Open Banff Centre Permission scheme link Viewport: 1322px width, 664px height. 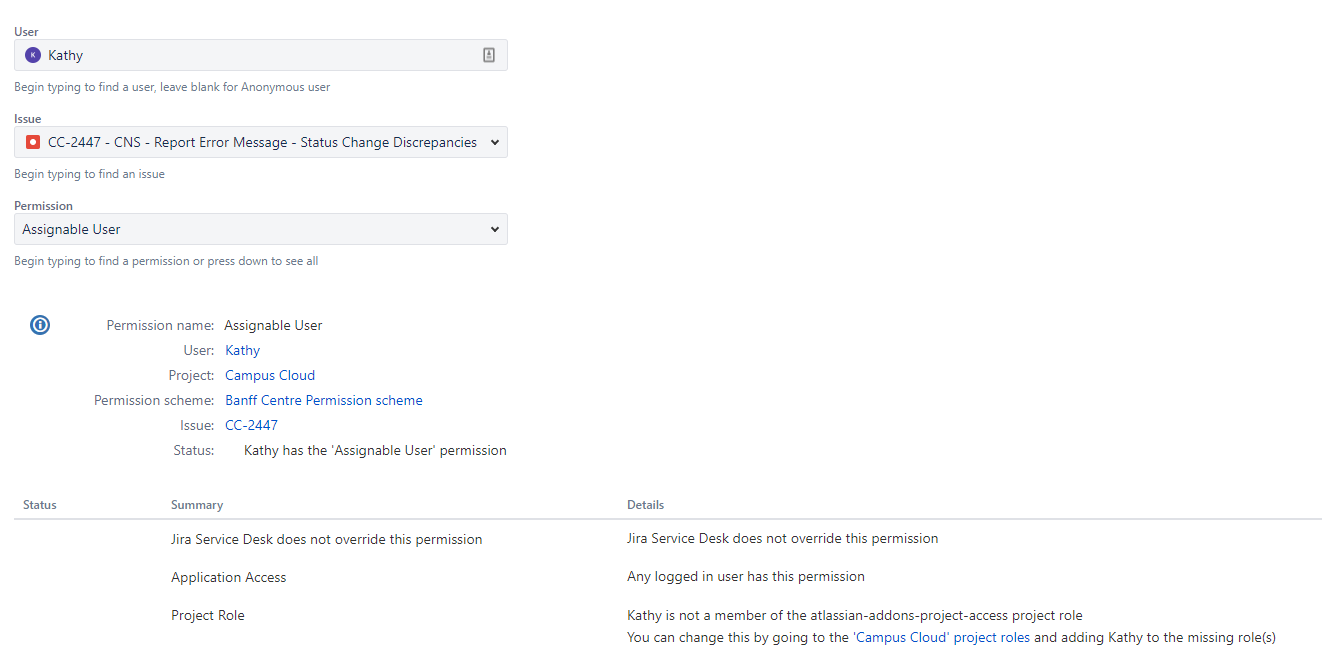click(x=324, y=400)
